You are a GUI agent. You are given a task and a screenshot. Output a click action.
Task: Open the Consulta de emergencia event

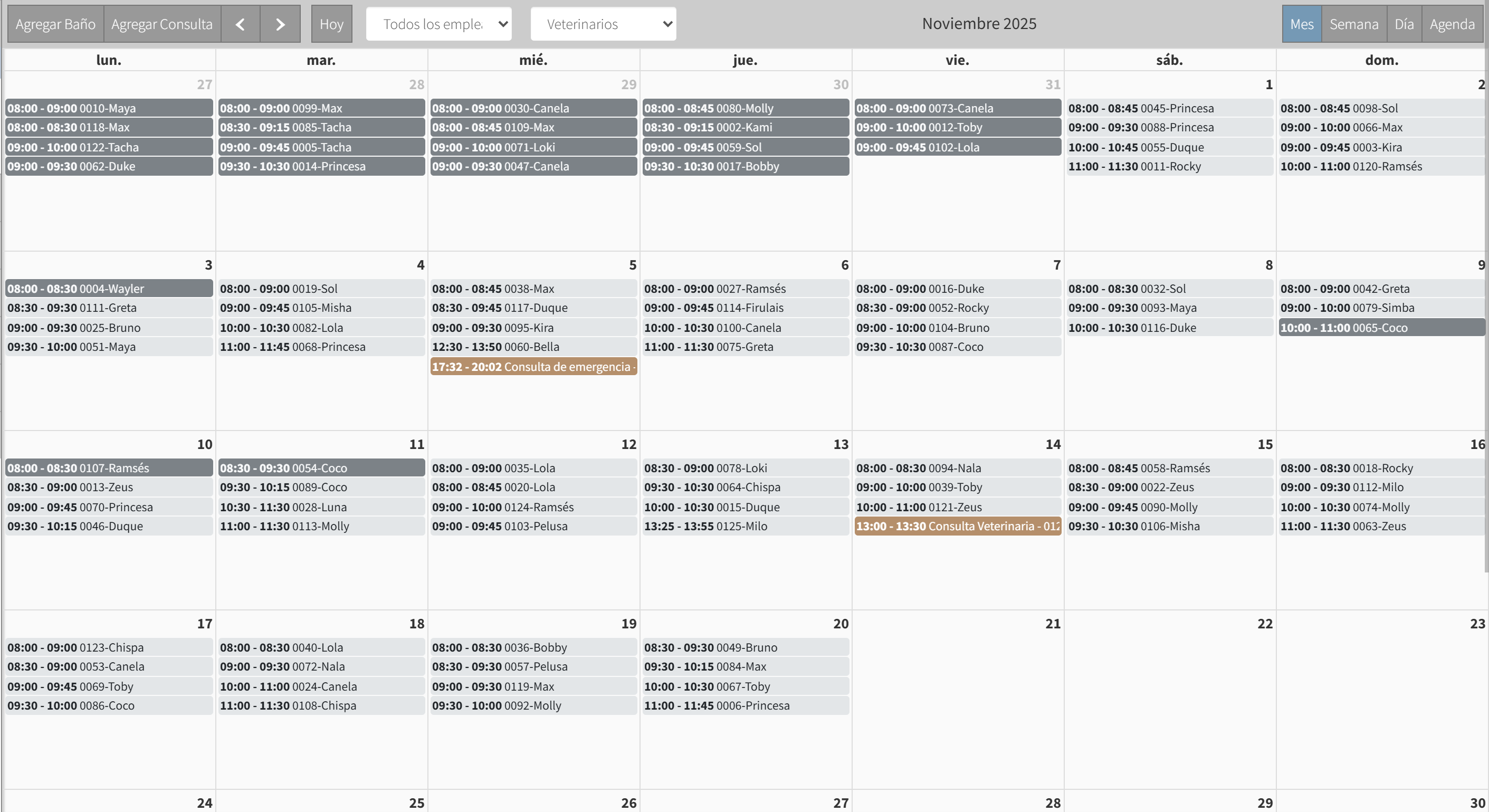pyautogui.click(x=533, y=366)
